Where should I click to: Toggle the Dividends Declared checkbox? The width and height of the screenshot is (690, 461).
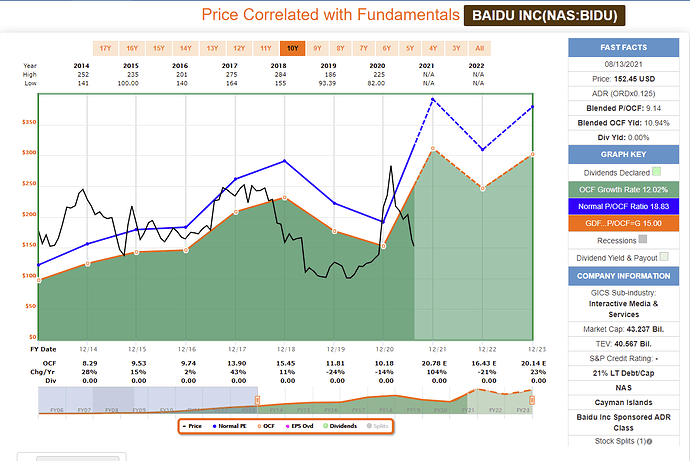click(x=656, y=172)
